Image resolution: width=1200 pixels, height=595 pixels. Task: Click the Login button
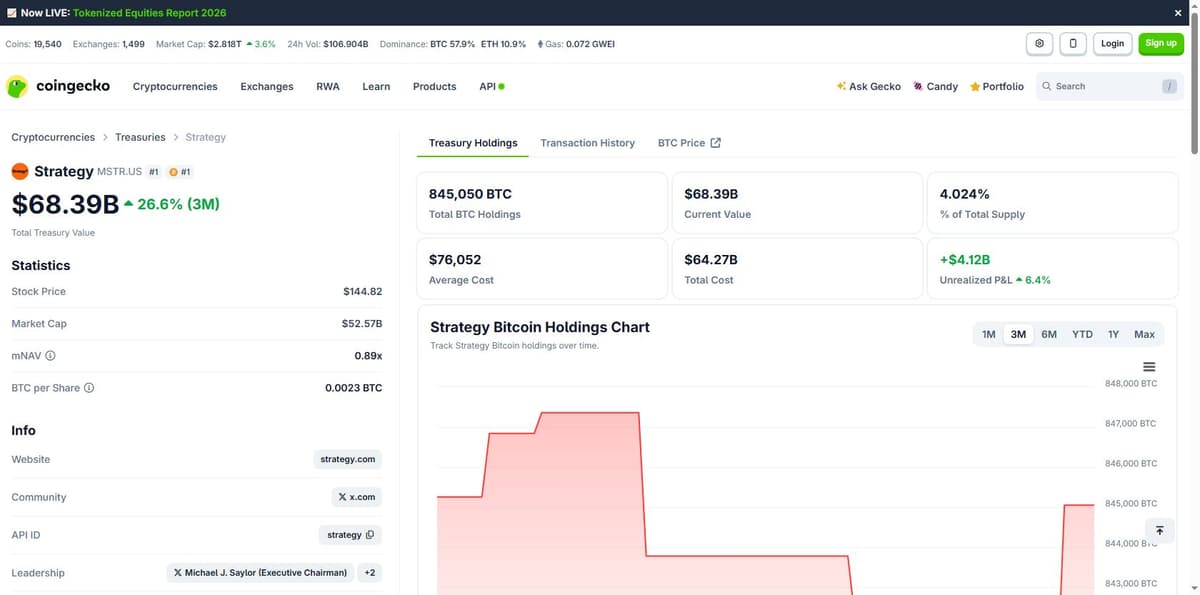tap(1113, 43)
